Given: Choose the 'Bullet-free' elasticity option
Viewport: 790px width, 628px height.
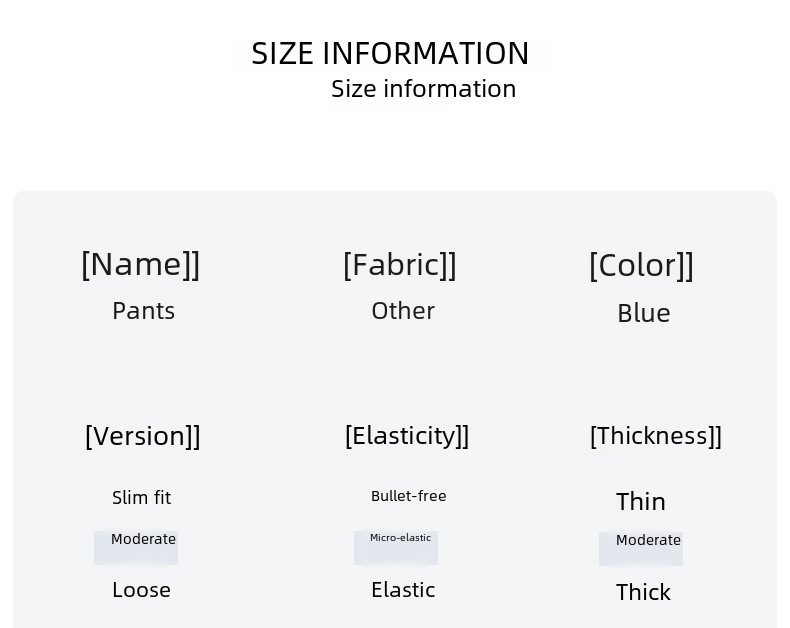Looking at the screenshot, I should pyautogui.click(x=408, y=496).
